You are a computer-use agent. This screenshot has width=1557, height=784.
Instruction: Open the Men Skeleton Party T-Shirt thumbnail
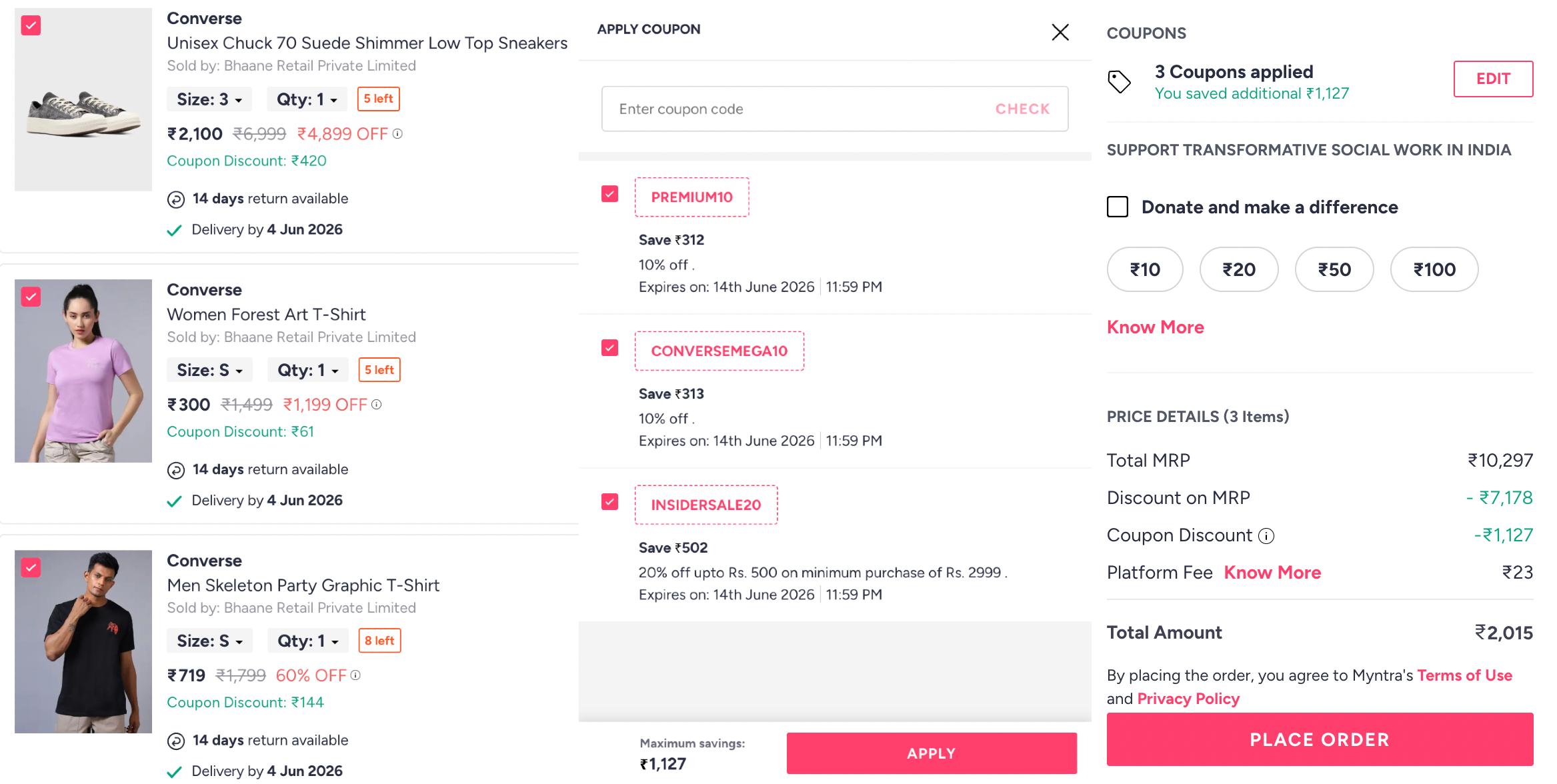[x=83, y=641]
